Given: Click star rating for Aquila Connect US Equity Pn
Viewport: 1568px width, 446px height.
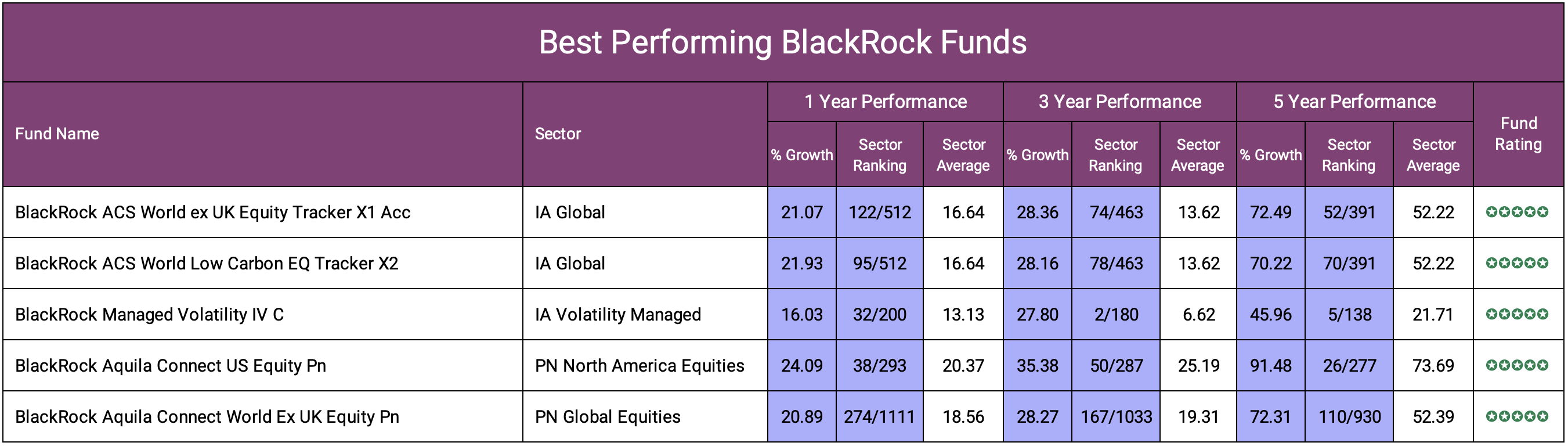Looking at the screenshot, I should pos(1517,366).
